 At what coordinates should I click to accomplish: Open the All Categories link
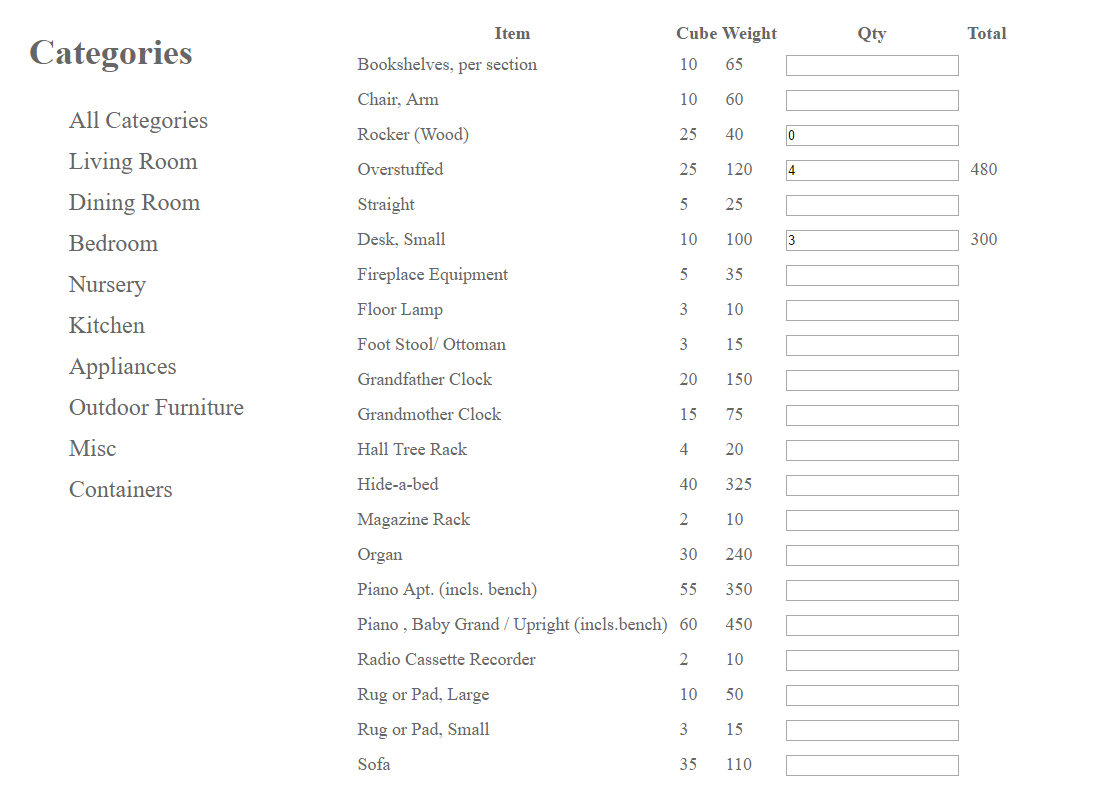(138, 121)
